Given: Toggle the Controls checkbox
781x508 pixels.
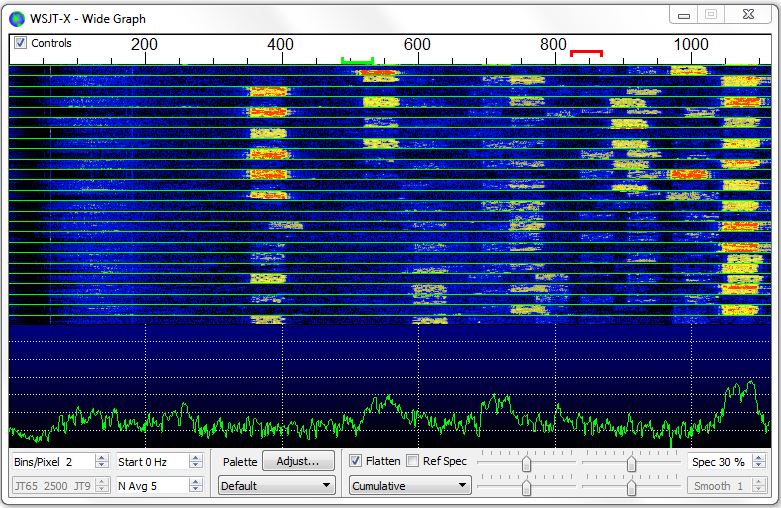Looking at the screenshot, I should [x=20, y=43].
